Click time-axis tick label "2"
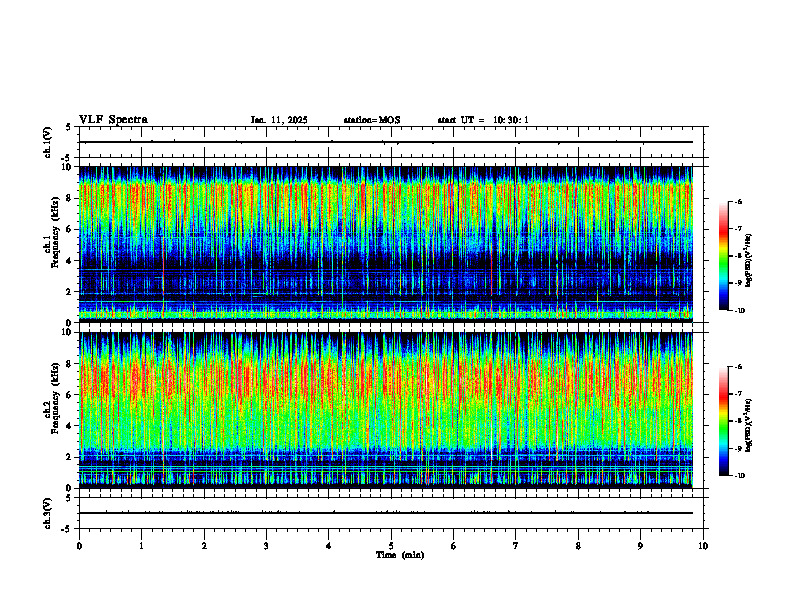Image resolution: width=792 pixels, height=612 pixels. pos(204,546)
